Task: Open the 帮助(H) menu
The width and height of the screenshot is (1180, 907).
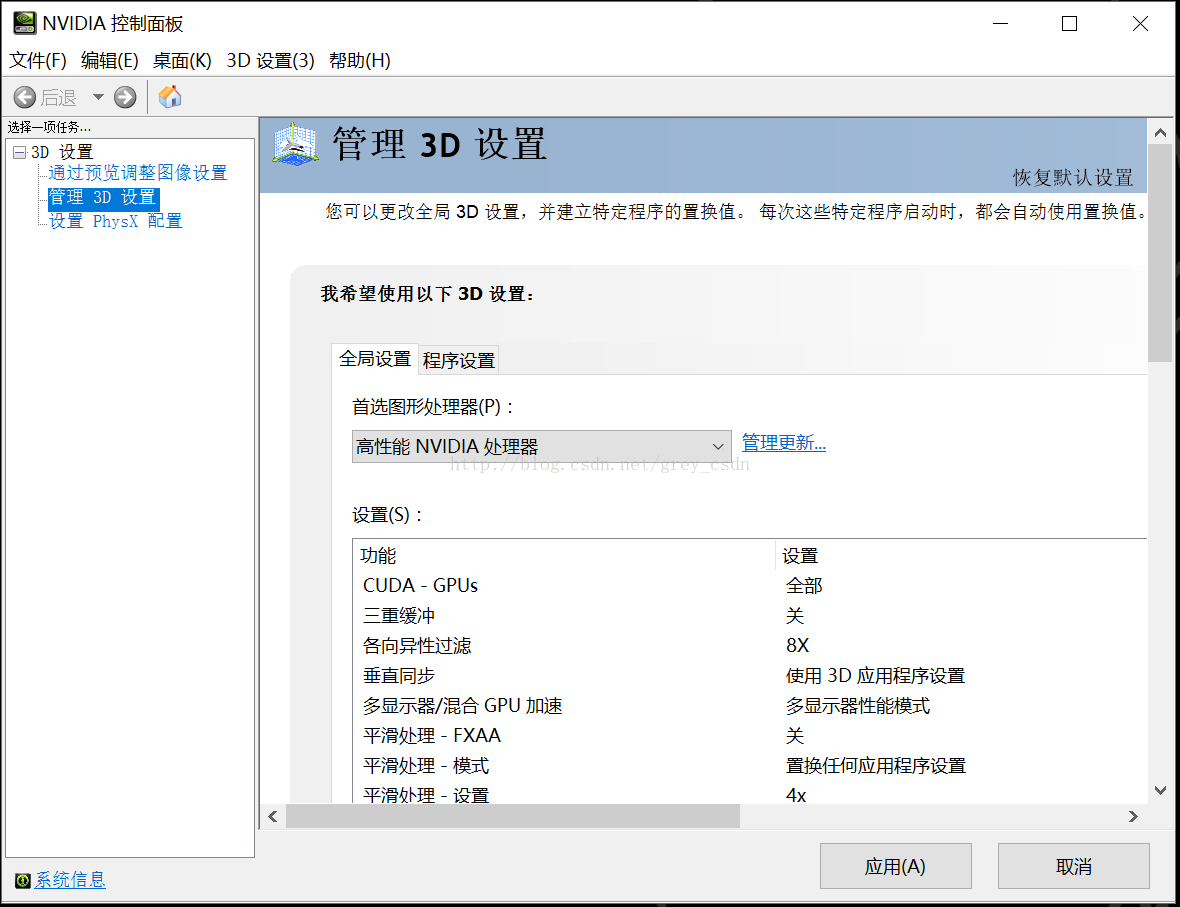Action: coord(359,60)
